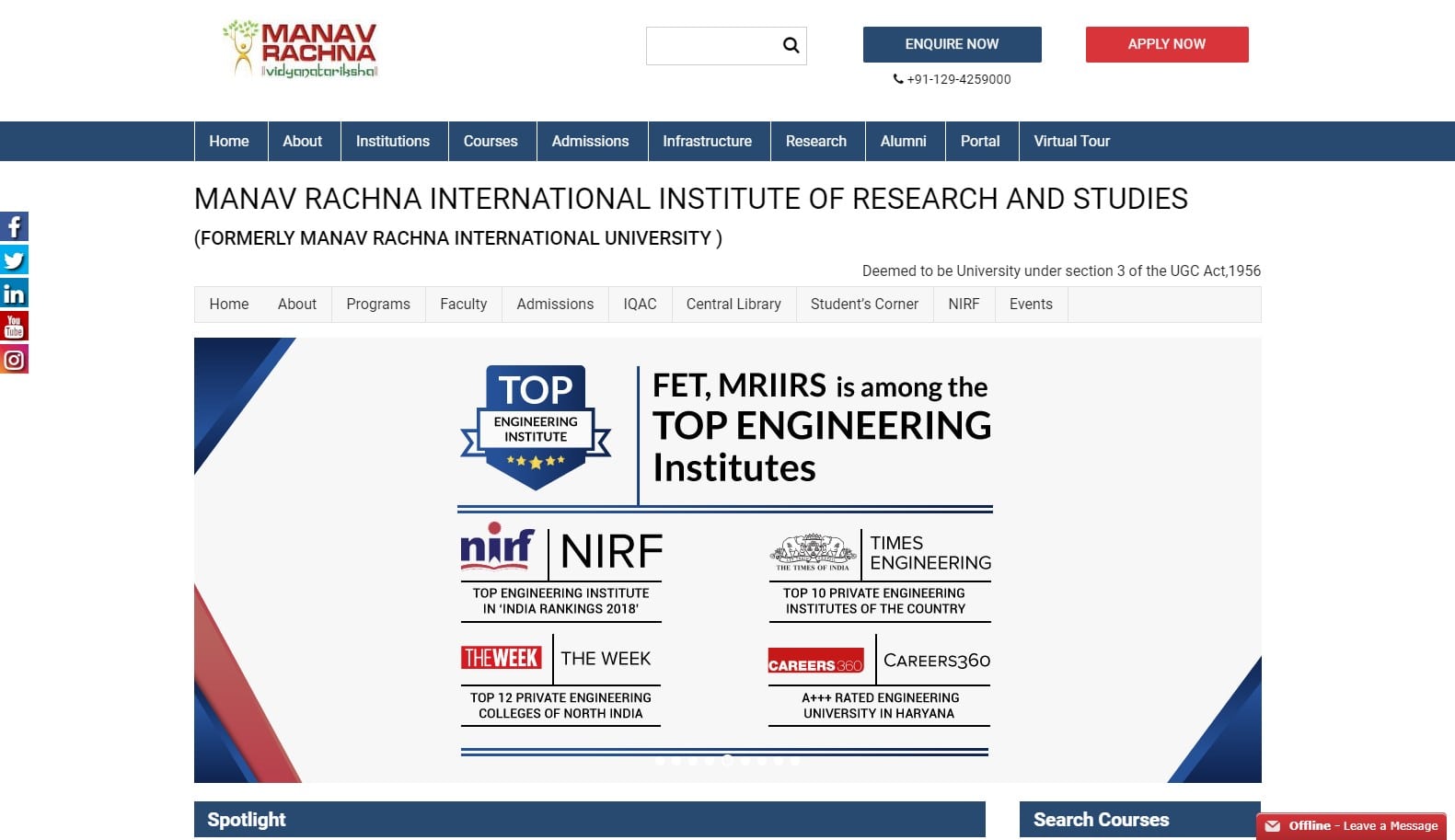This screenshot has height=840, width=1455.
Task: Select Home in the grey sub-navigation
Action: pos(229,304)
